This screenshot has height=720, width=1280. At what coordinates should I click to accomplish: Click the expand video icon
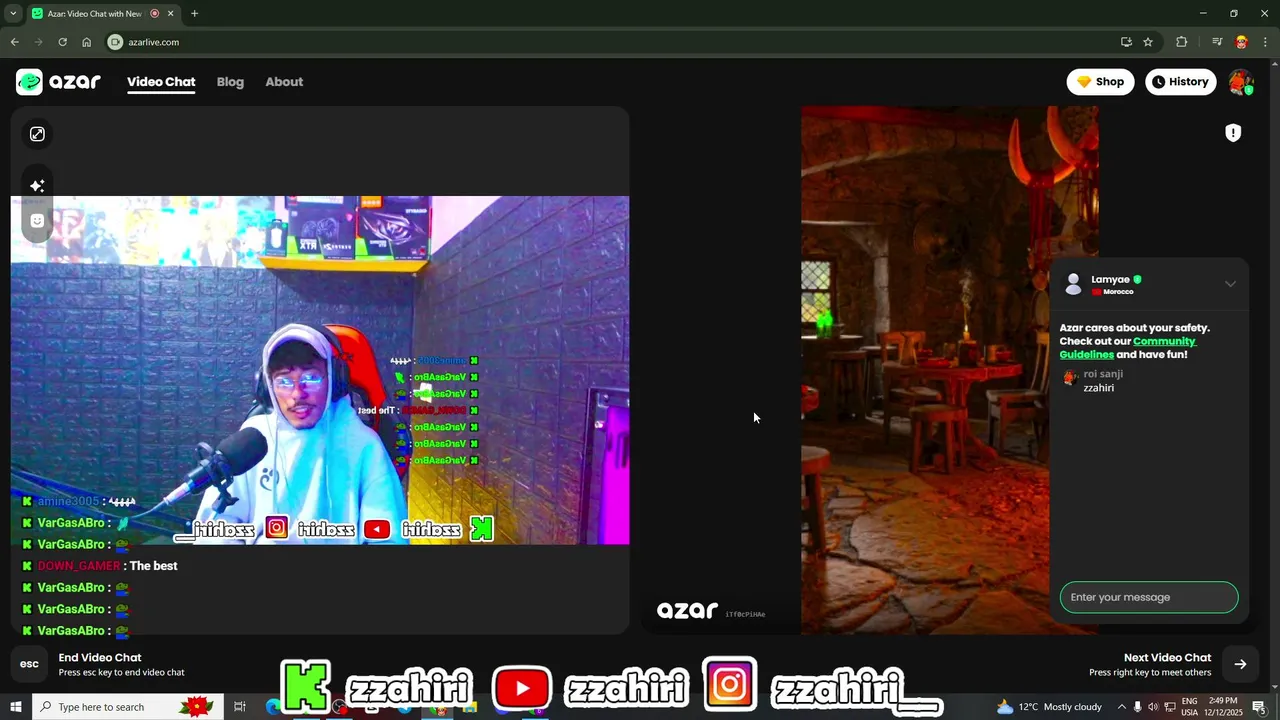[37, 134]
